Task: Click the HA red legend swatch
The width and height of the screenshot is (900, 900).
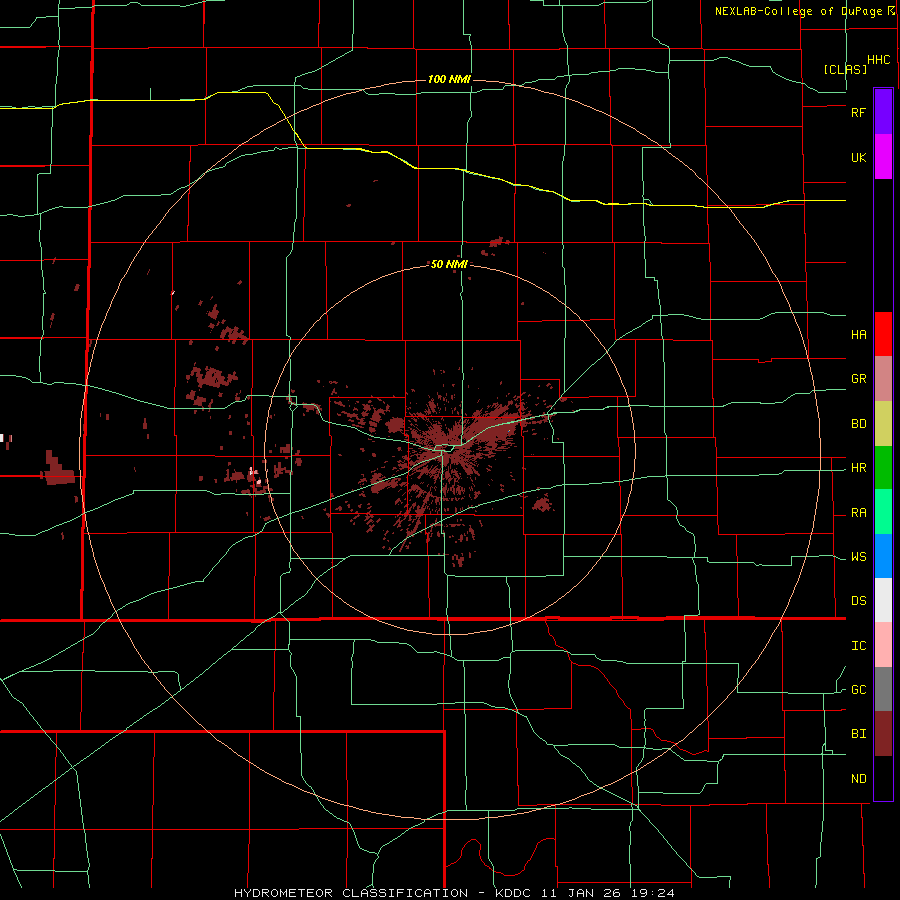Action: [x=883, y=334]
